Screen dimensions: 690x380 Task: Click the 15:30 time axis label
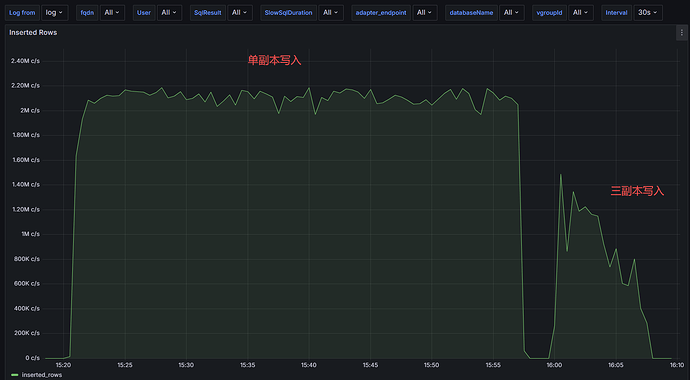(187, 365)
